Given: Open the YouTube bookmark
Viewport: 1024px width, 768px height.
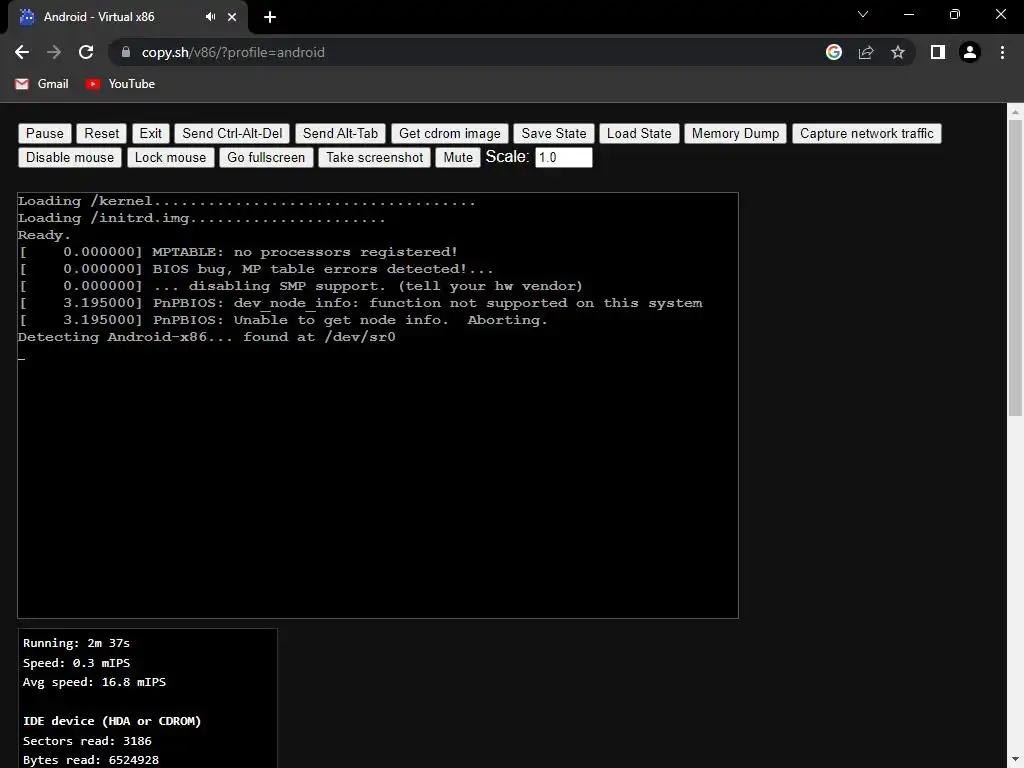Looking at the screenshot, I should click(120, 84).
